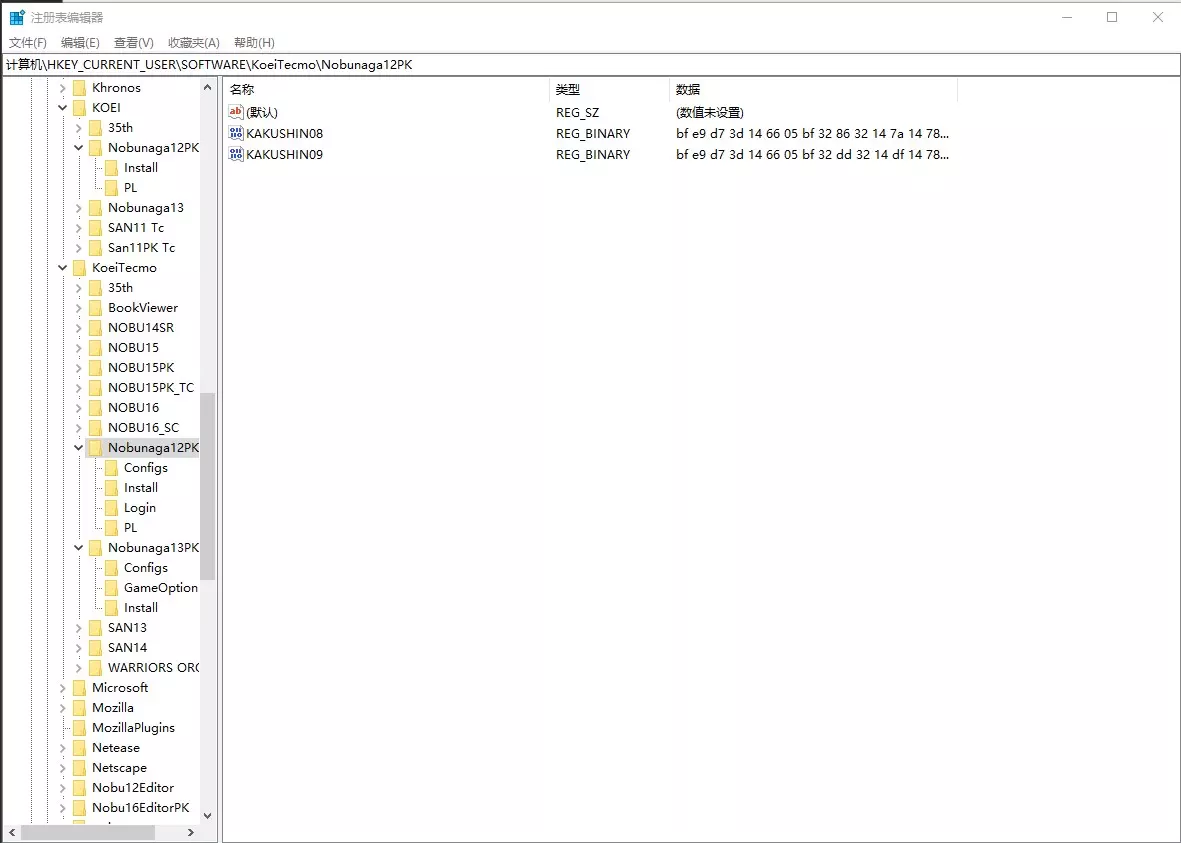Expand the 35th key under KoeiTecmo
This screenshot has width=1181, height=843.
(78, 288)
